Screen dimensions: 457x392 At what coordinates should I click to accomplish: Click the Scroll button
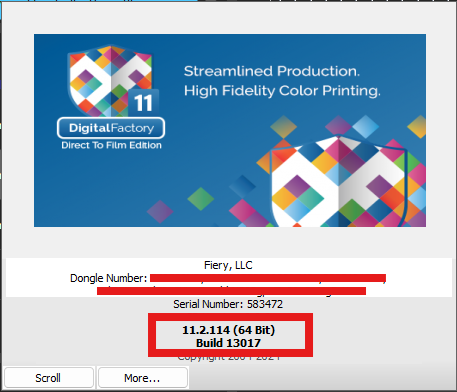(x=49, y=378)
